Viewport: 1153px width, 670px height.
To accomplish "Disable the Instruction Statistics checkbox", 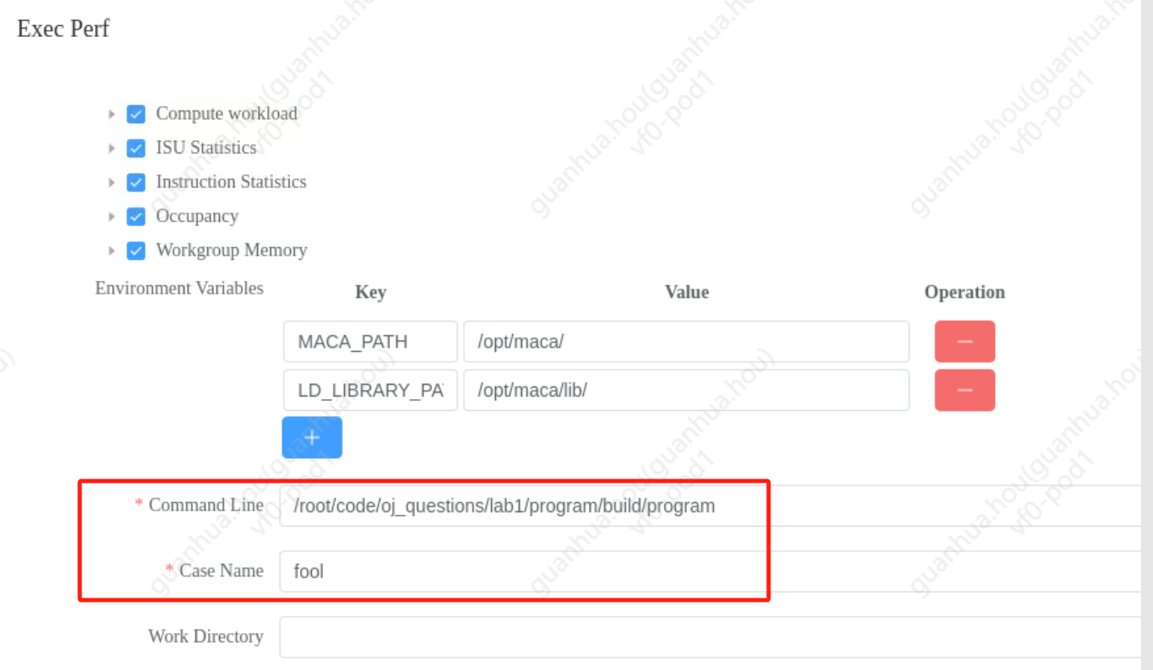I will tap(136, 182).
